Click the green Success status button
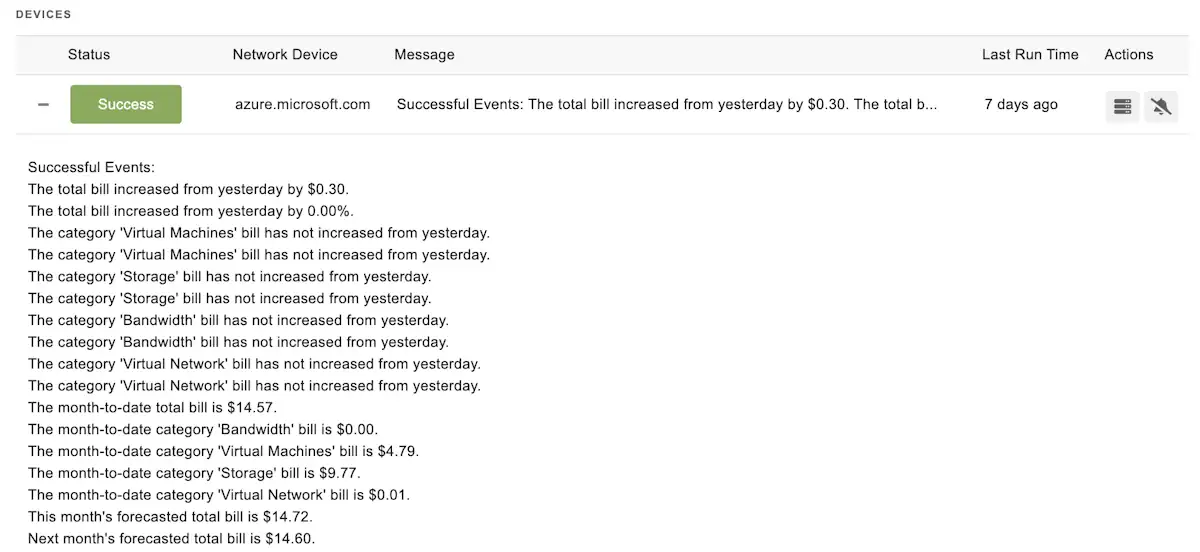Screen dimensions: 1200x552 pyautogui.click(x=126, y=104)
